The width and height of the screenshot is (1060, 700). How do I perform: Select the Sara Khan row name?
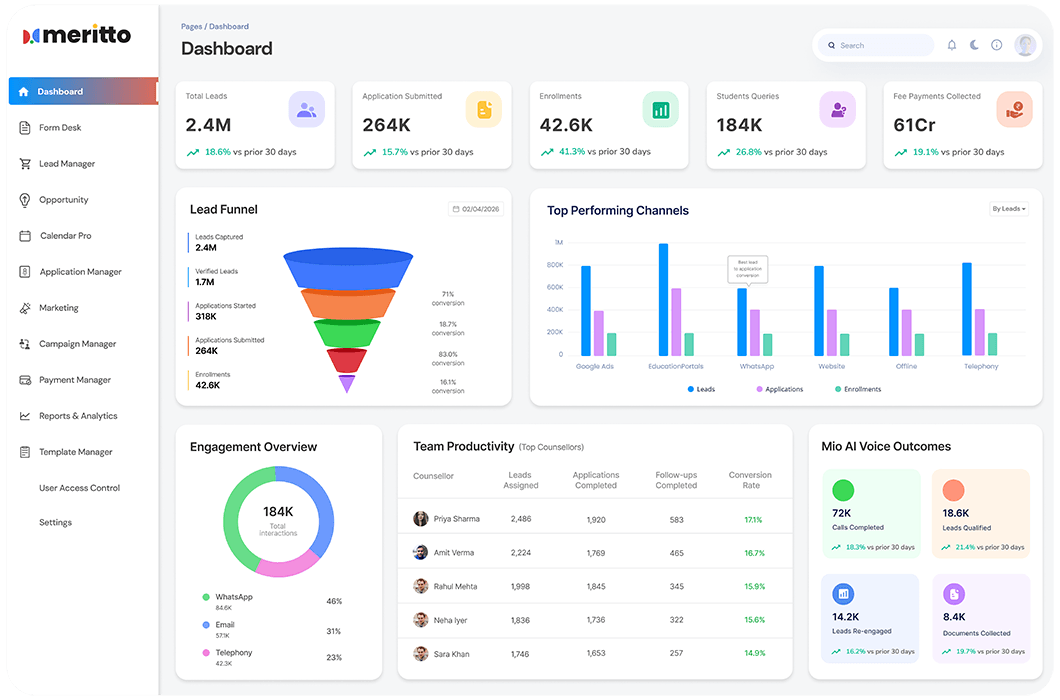coord(451,654)
